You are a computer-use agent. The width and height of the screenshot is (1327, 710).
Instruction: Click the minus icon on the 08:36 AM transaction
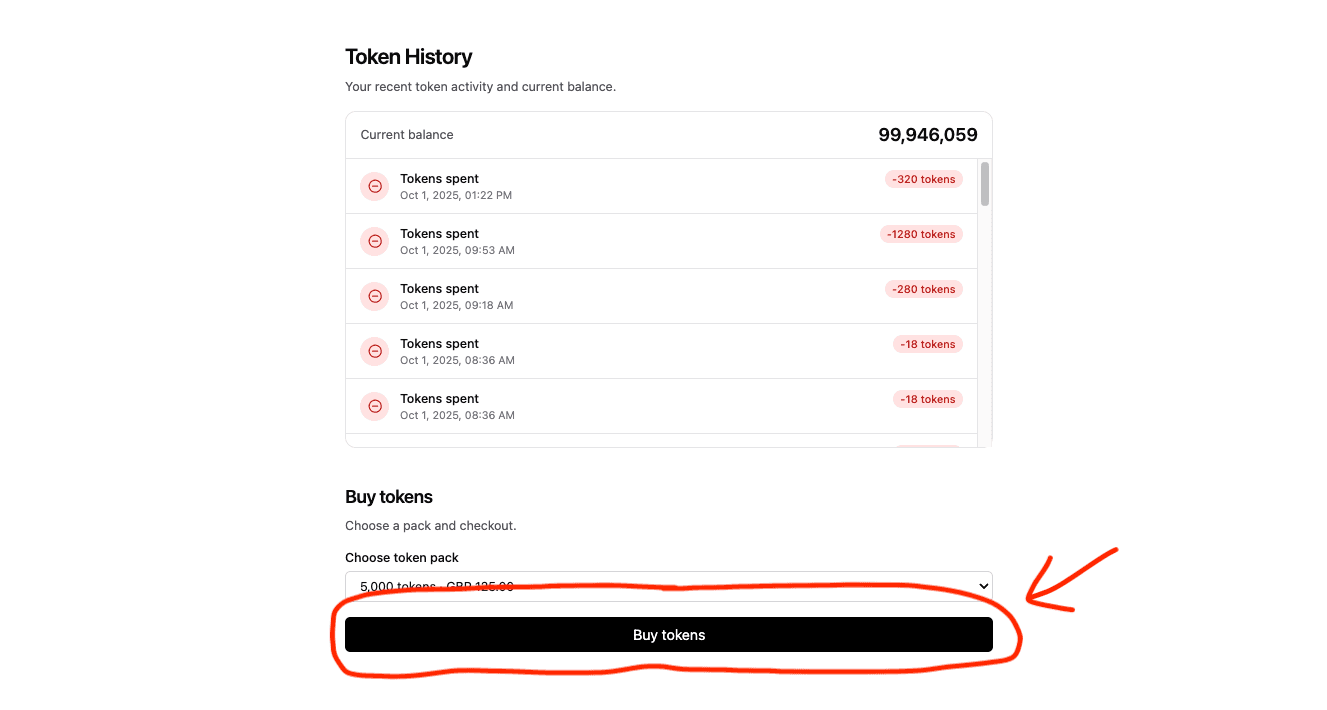[374, 351]
